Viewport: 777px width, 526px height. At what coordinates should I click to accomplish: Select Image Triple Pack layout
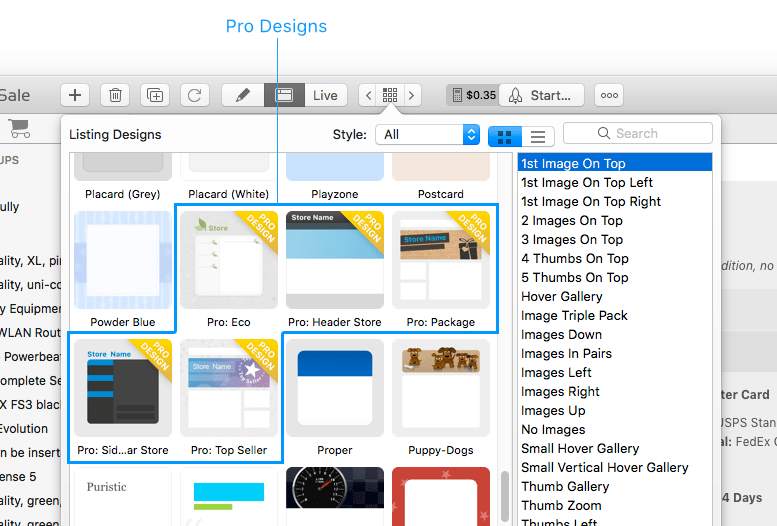tap(615, 315)
